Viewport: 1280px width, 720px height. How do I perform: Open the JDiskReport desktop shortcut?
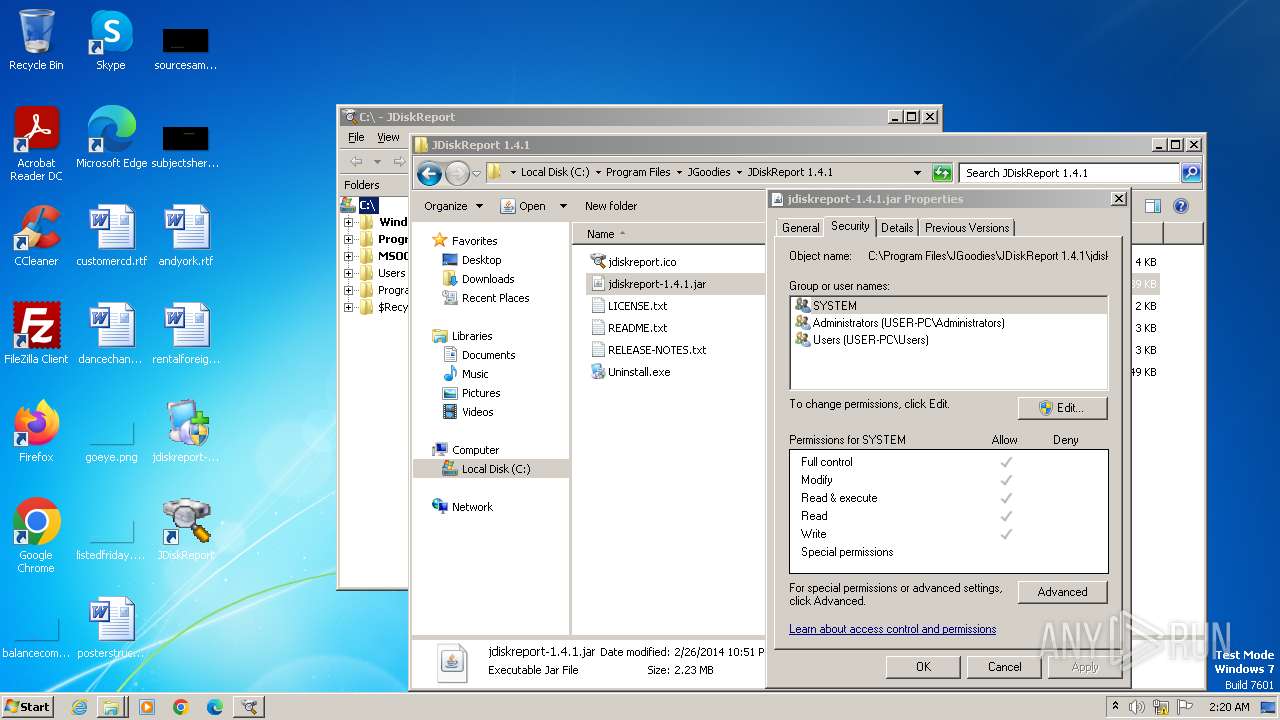click(186, 530)
